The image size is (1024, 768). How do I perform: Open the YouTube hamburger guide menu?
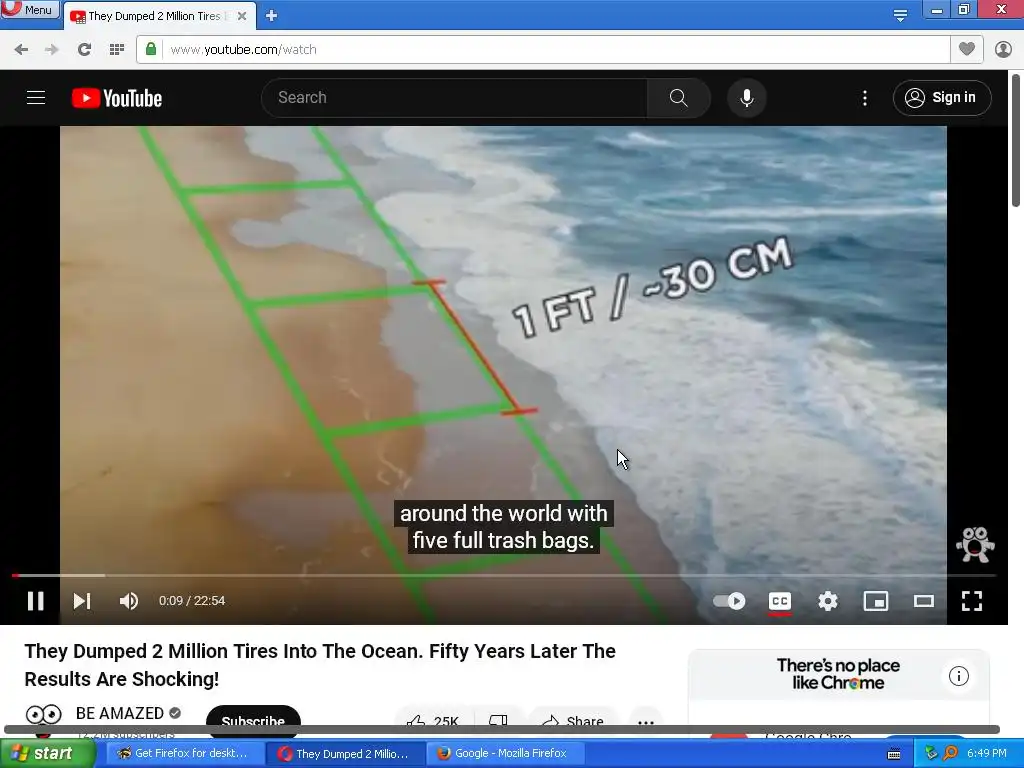[36, 98]
